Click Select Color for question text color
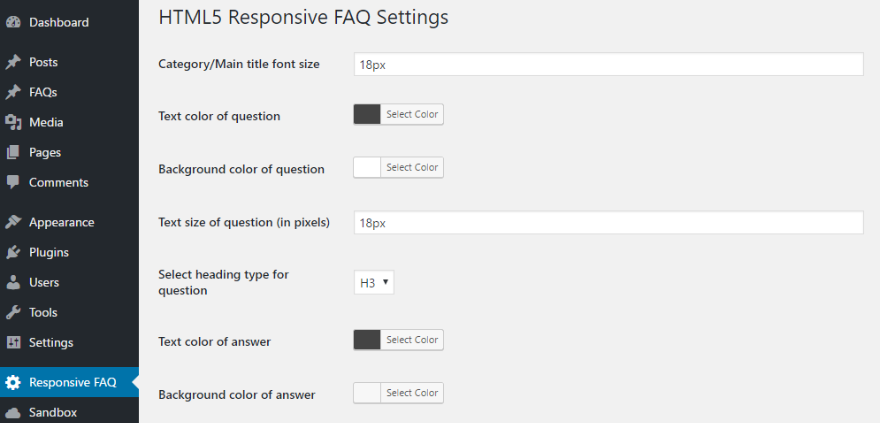This screenshot has height=423, width=880. click(412, 115)
